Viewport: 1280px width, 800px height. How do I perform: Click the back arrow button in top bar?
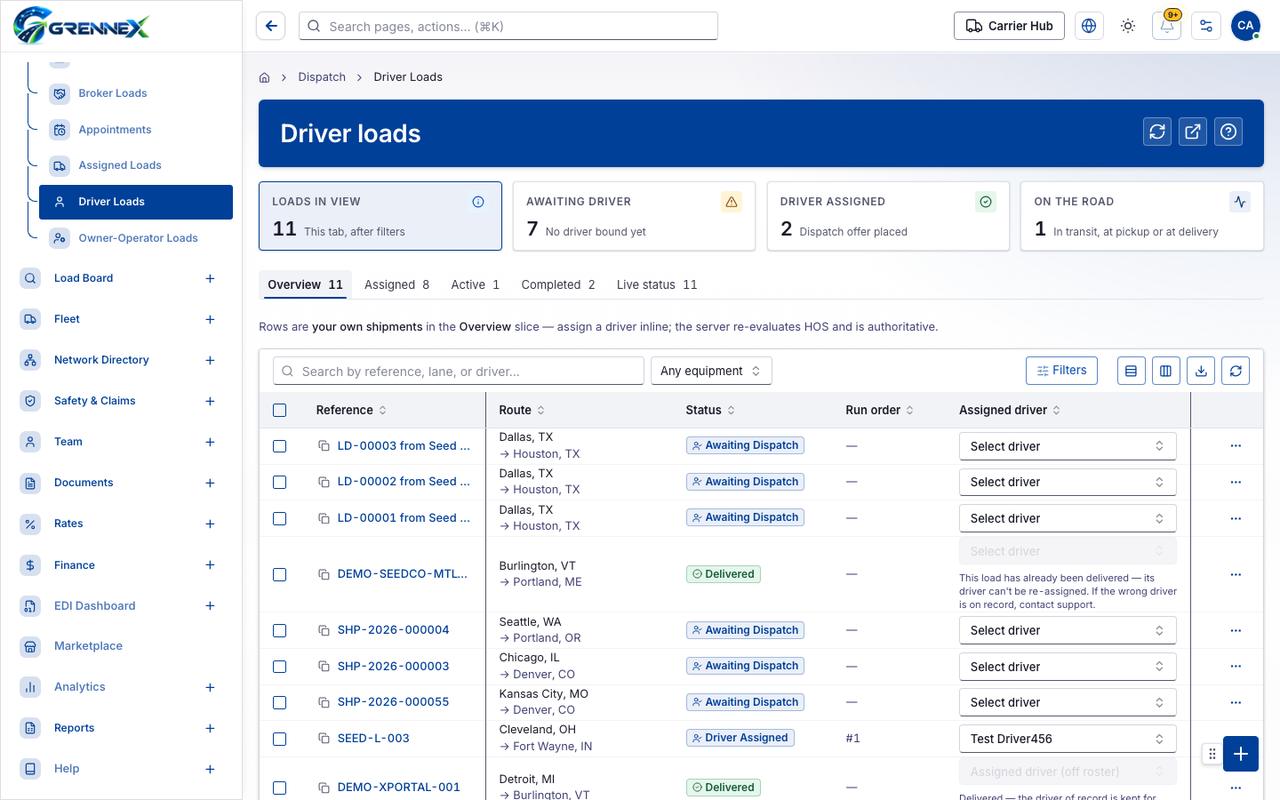click(x=271, y=26)
